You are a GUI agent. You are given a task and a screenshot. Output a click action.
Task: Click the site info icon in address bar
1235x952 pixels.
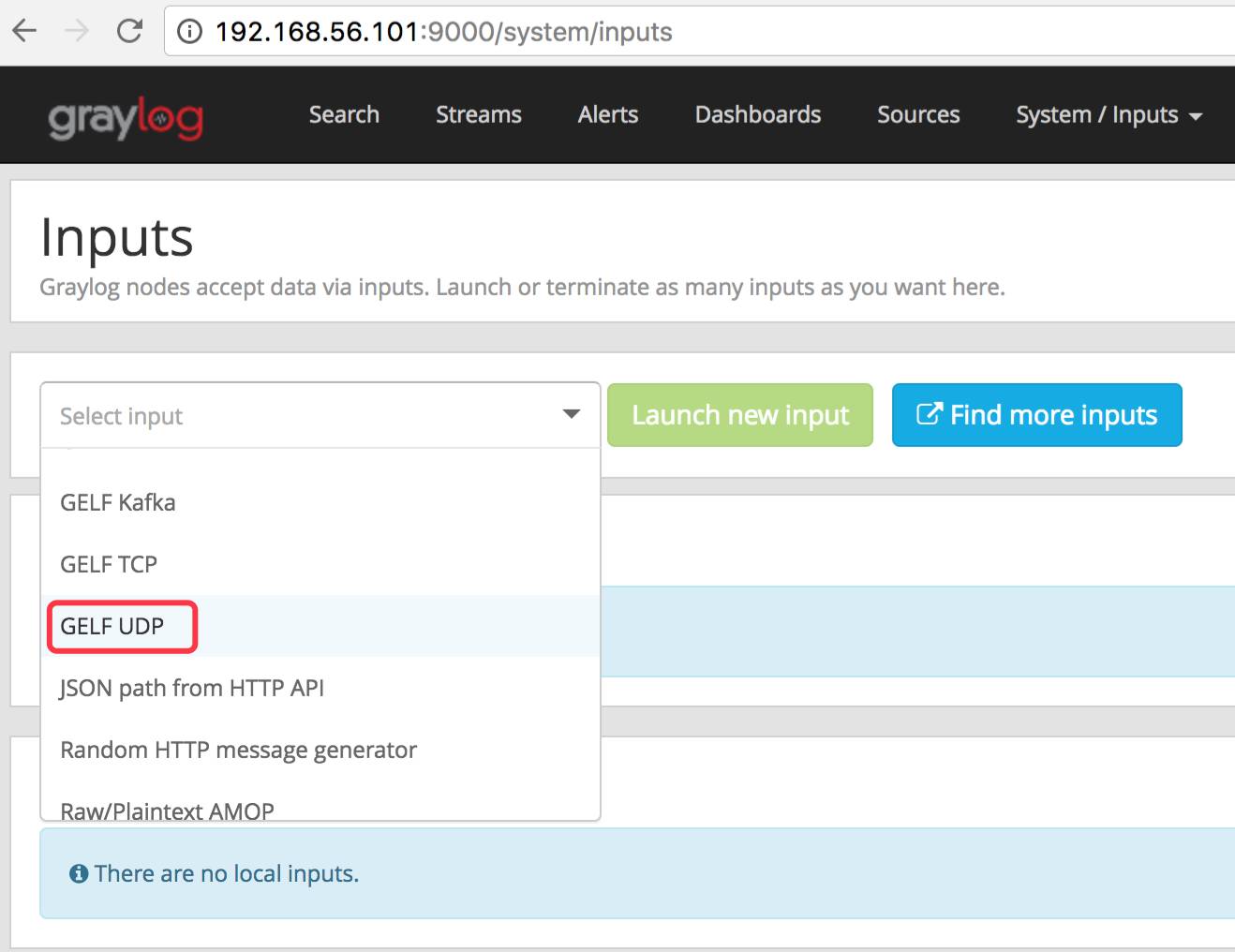point(190,32)
